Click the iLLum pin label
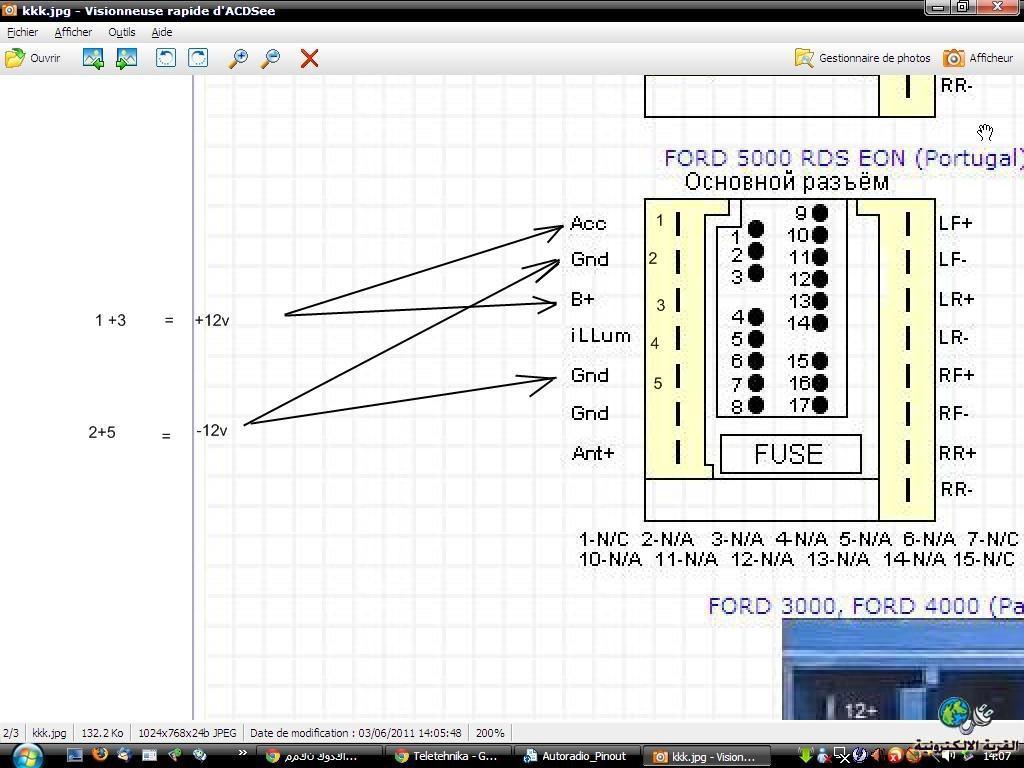The image size is (1024, 768). pos(601,336)
